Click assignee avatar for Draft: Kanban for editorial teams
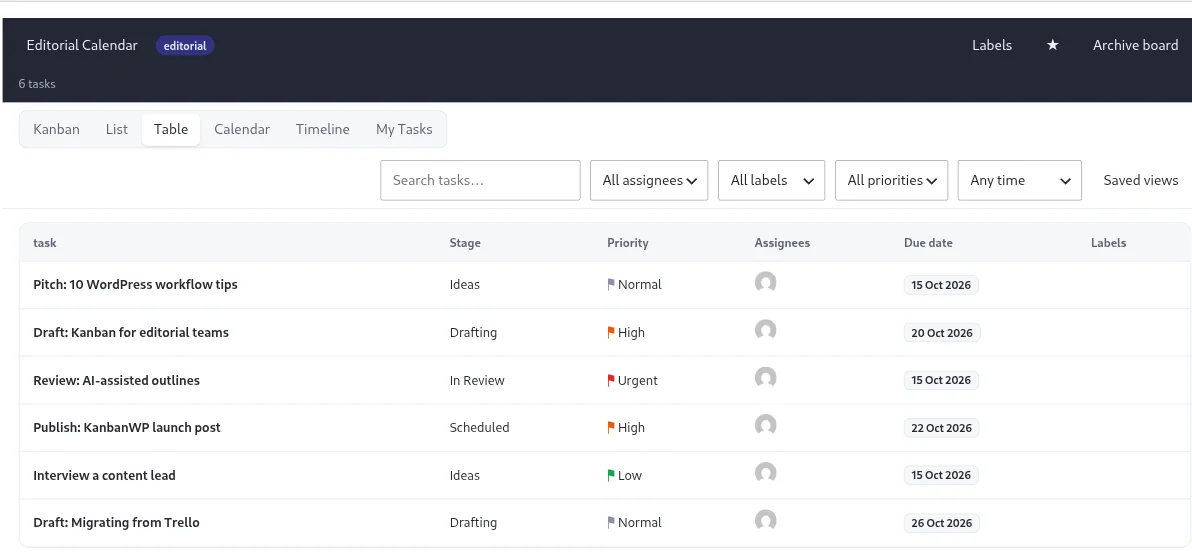 click(x=766, y=330)
